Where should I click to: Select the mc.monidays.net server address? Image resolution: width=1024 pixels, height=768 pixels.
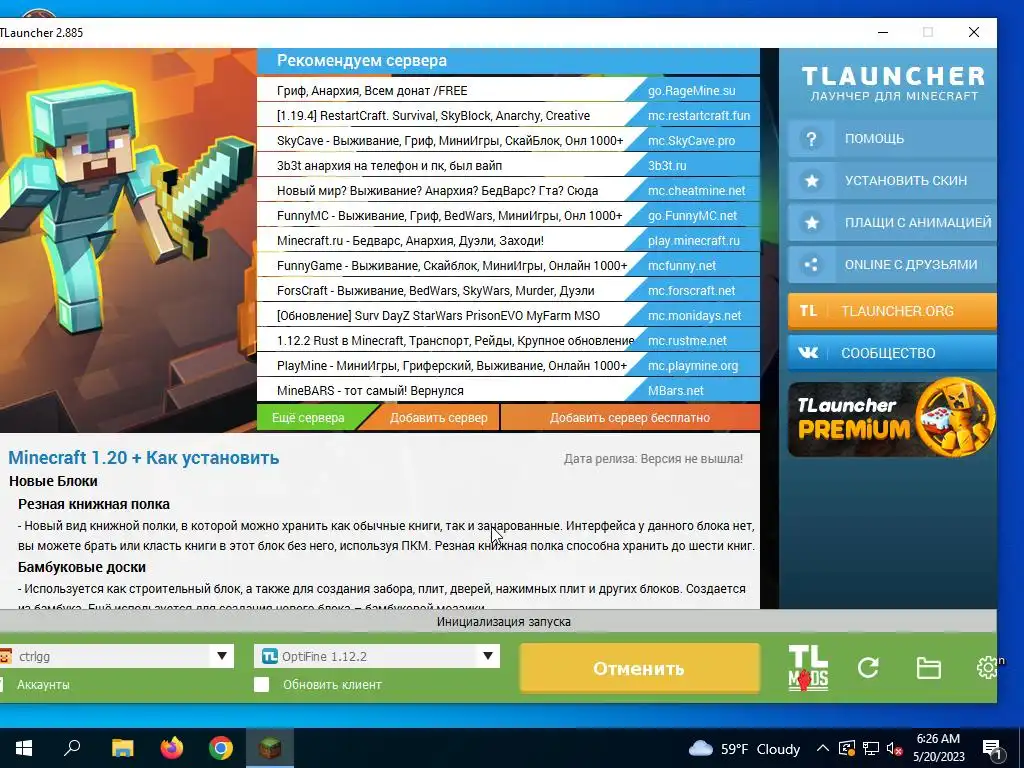tap(694, 315)
